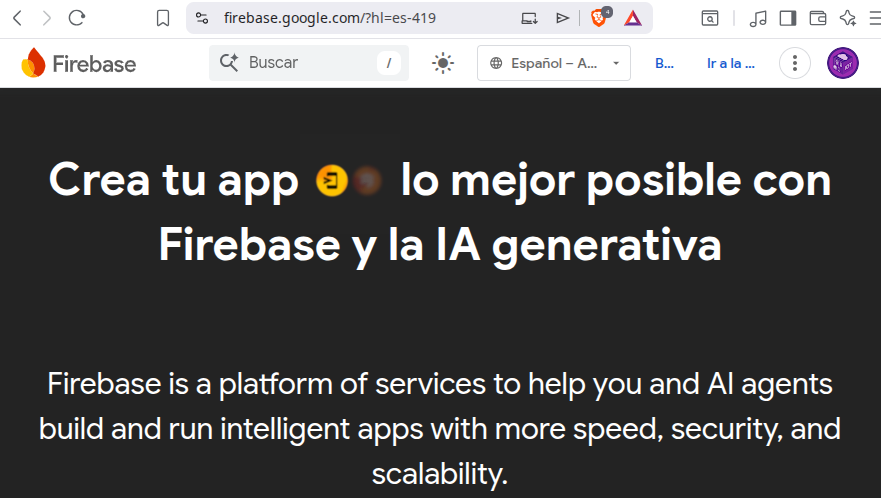The image size is (881, 498).
Task: Click the globe icon in language selector
Action: click(496, 63)
